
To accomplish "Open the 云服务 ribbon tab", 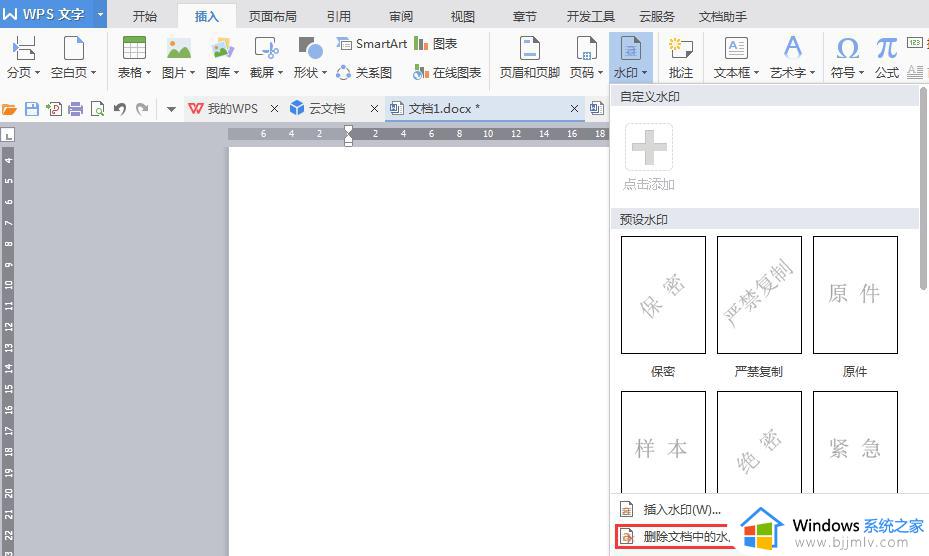I will [x=656, y=17].
